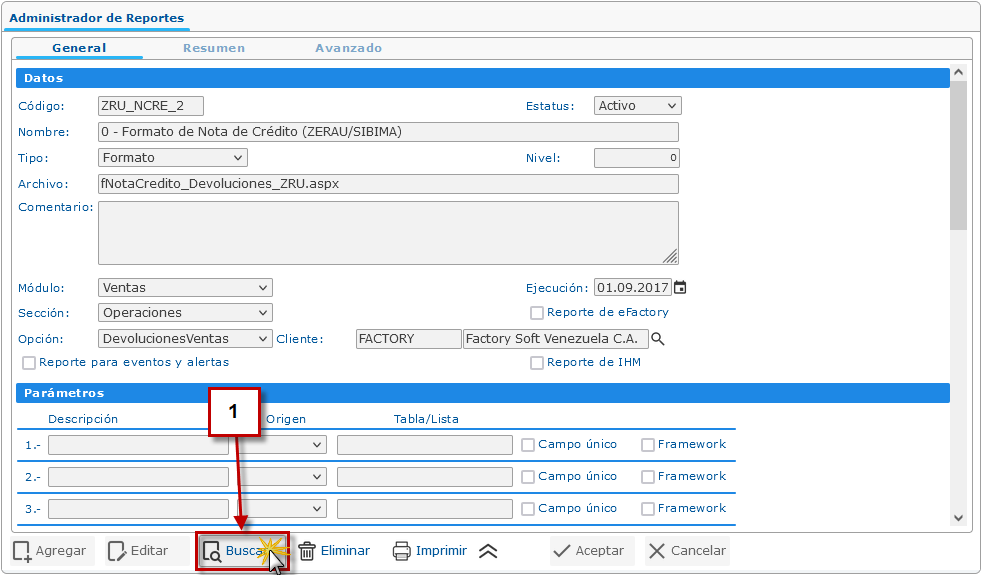Collapse toolbar with double chevron icon
This screenshot has height=575, width=982.
[487, 551]
